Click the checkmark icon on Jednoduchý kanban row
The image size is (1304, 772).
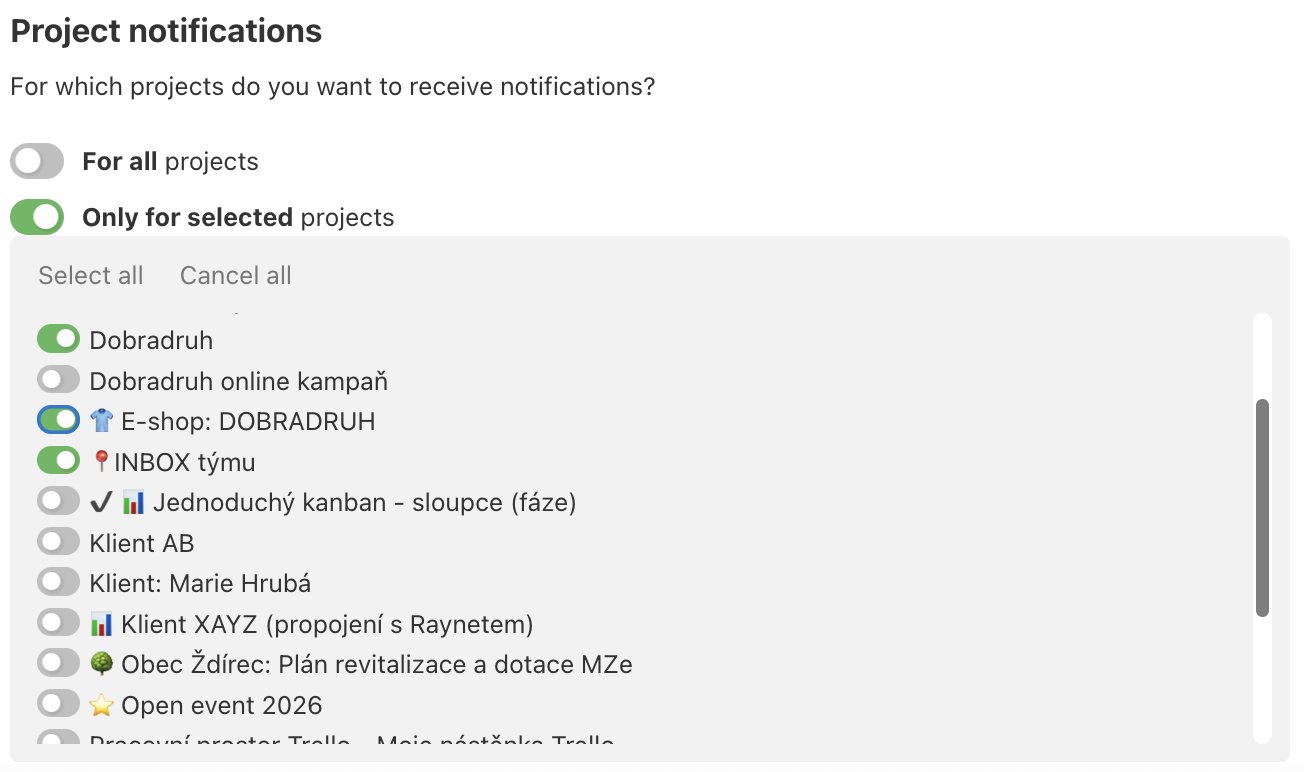click(x=101, y=502)
